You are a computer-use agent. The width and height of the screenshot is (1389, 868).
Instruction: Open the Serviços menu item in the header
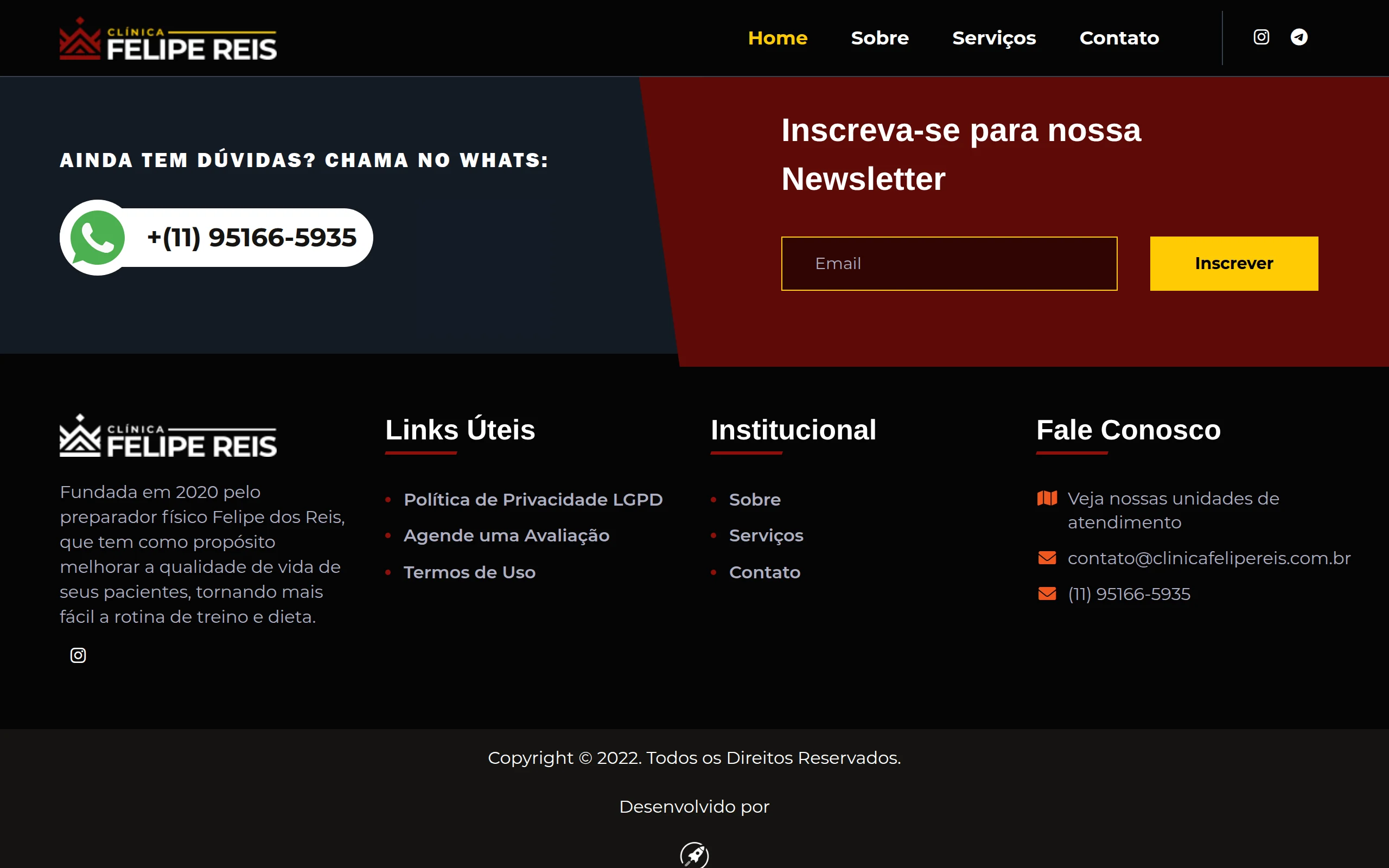click(x=994, y=39)
